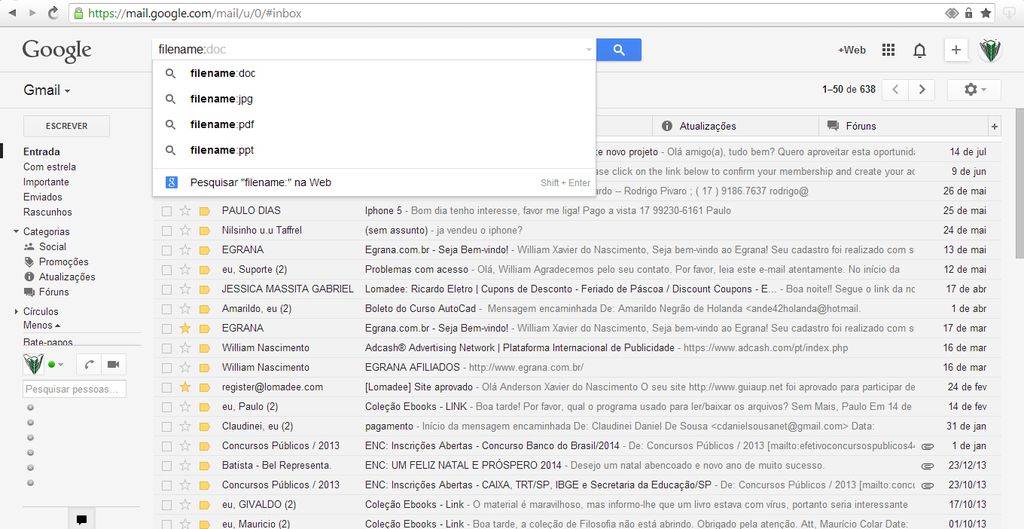The image size is (1024, 529).
Task: Open the notifications bell
Action: point(920,50)
